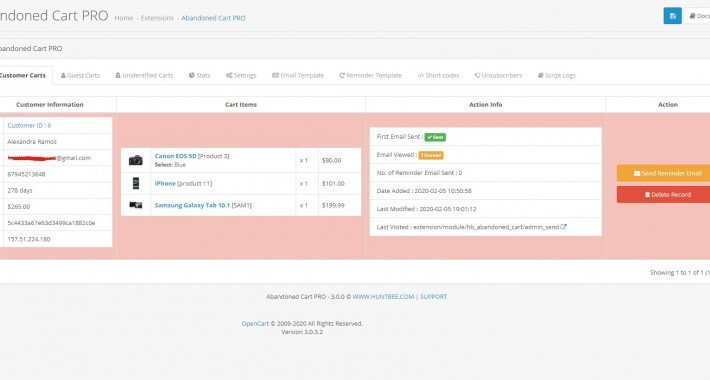The height and width of the screenshot is (380, 710).
Task: Click the Canon EOS 5D camera thumbnail
Action: (x=135, y=160)
